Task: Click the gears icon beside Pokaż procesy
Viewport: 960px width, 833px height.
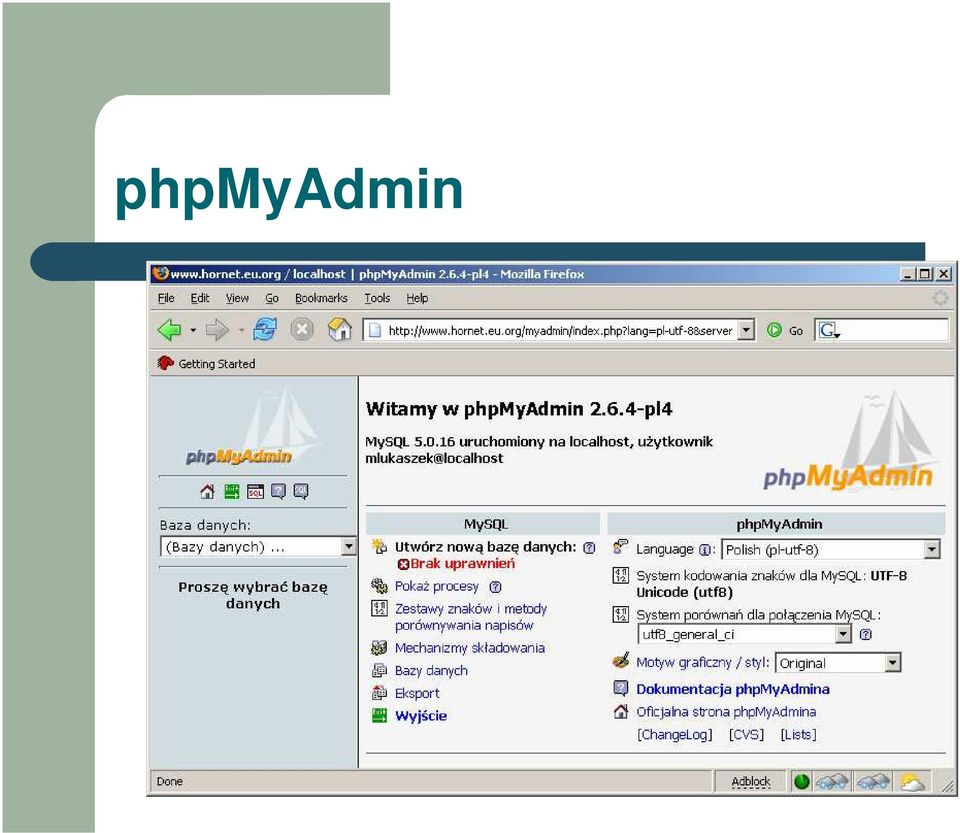Action: click(380, 586)
